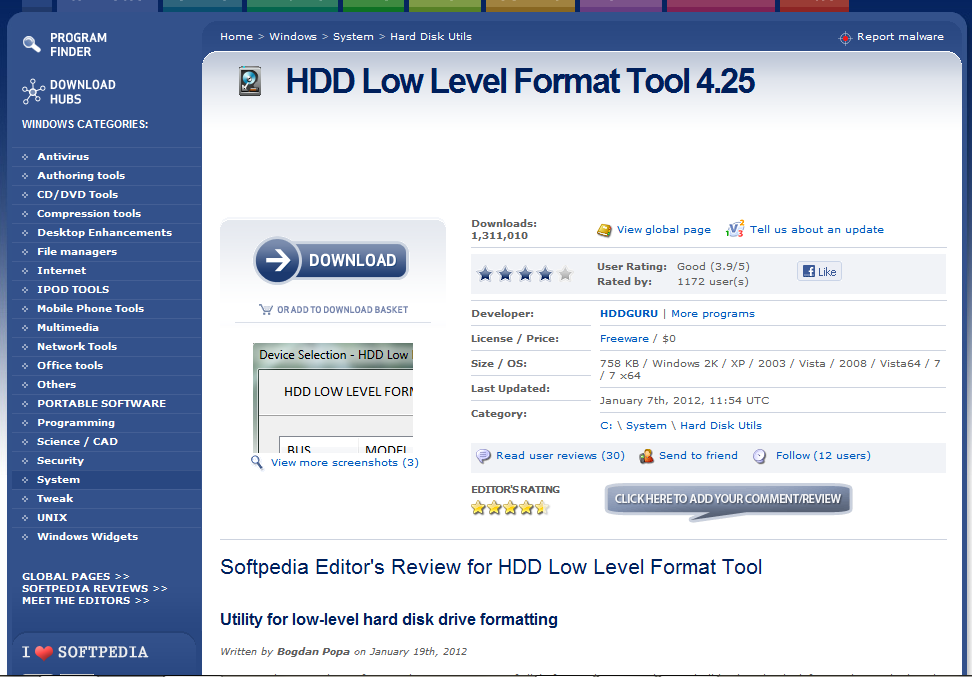Image resolution: width=972 pixels, height=677 pixels.
Task: Open the Compression tools category
Action: (x=89, y=213)
